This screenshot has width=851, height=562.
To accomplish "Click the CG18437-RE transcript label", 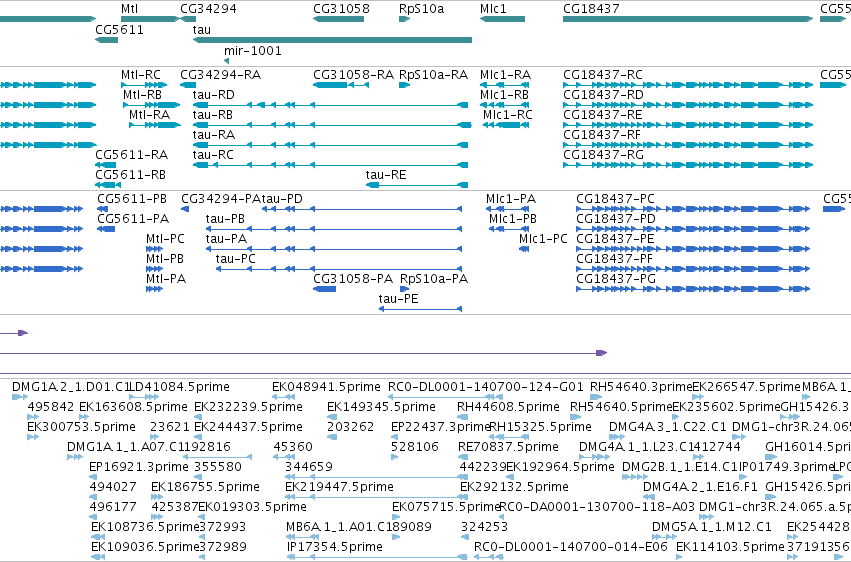I will click(603, 114).
